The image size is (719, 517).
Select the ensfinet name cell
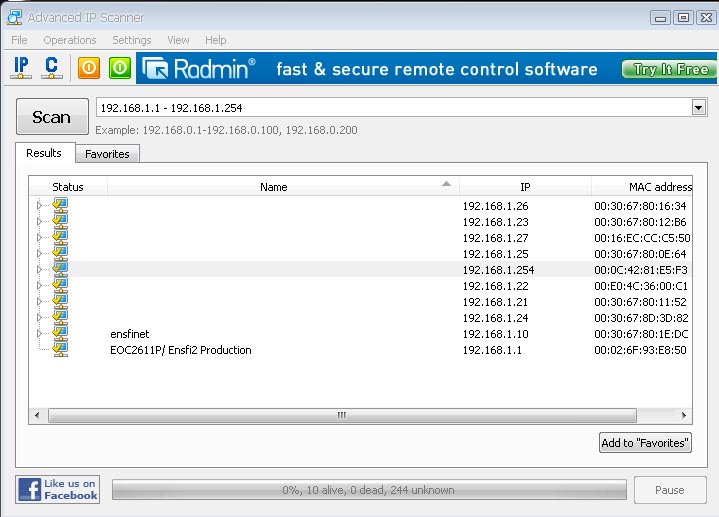point(130,334)
